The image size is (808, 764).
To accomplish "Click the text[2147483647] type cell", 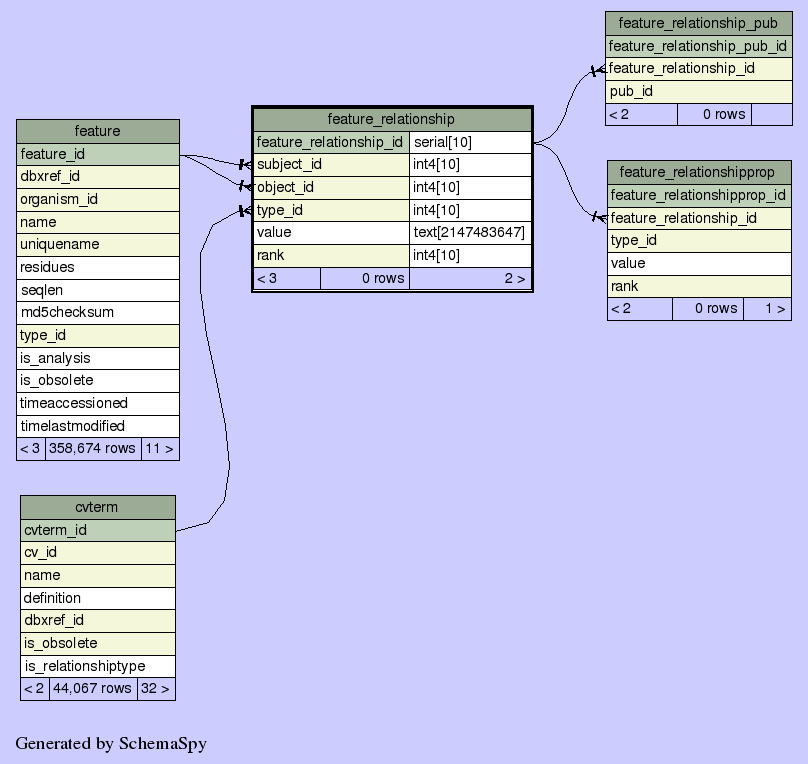I will point(470,232).
